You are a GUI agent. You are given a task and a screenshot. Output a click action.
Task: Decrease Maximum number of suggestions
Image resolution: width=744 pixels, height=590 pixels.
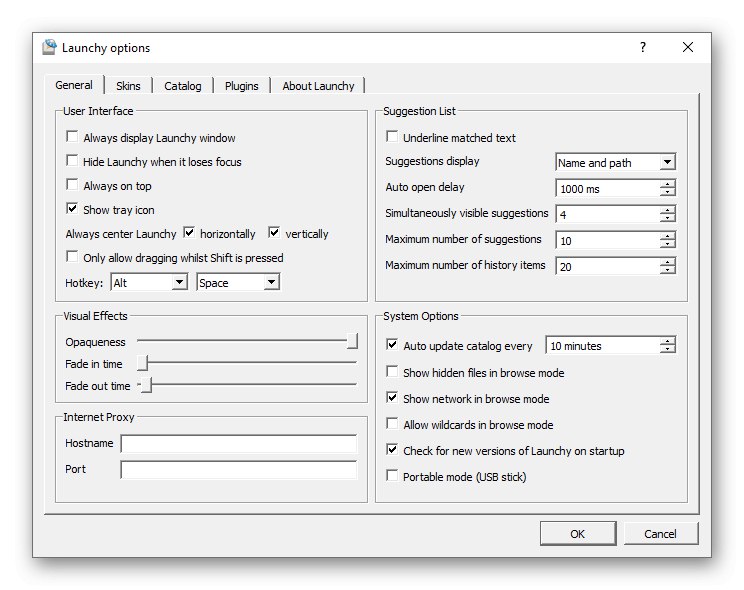point(667,244)
